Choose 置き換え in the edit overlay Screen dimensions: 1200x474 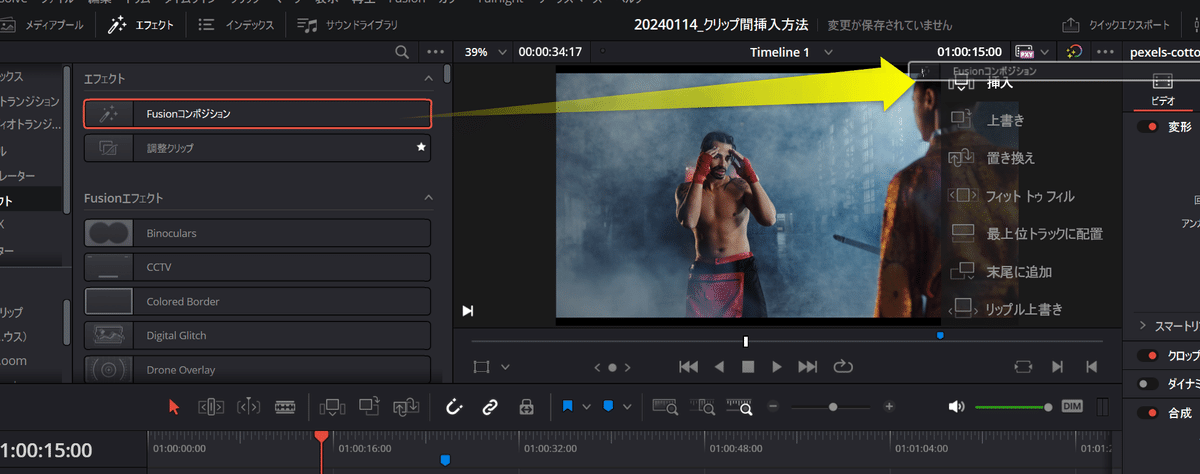tap(1011, 158)
